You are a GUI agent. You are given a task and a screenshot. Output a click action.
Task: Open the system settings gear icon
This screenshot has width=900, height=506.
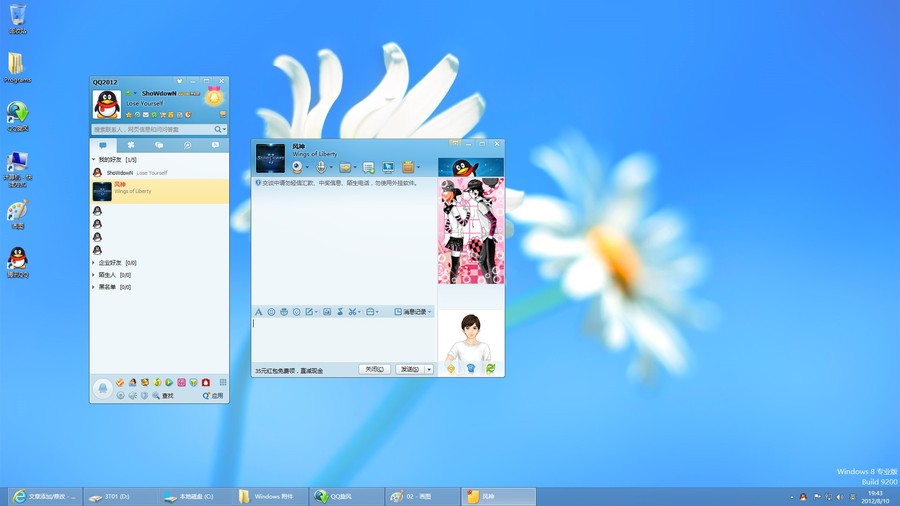pyautogui.click(x=120, y=396)
